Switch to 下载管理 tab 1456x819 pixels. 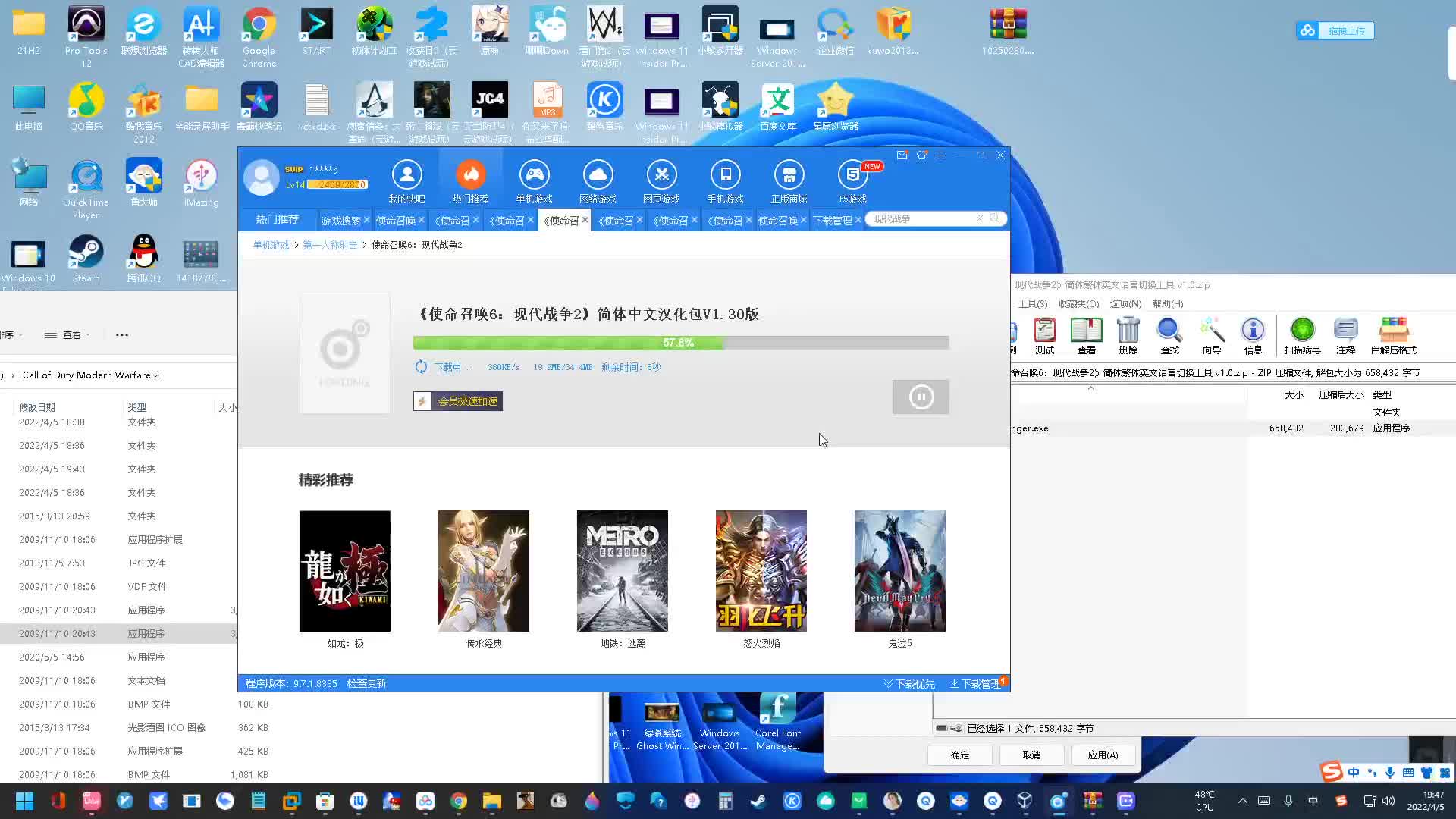coord(832,221)
